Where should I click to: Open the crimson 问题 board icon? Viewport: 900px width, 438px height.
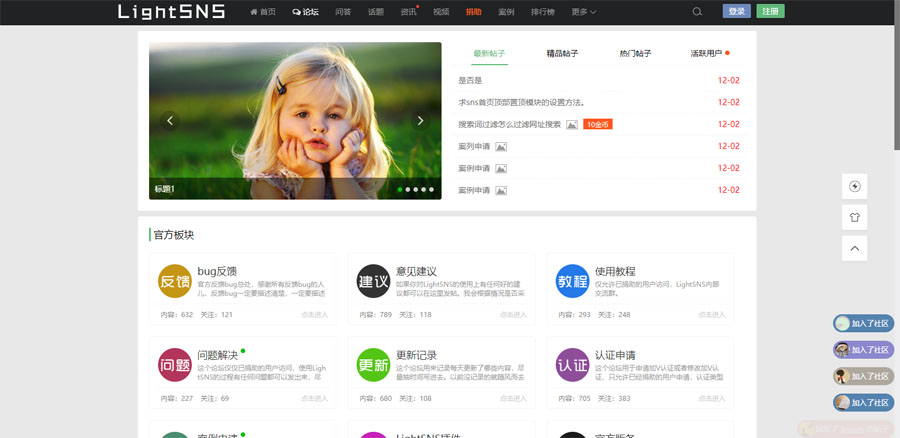[174, 365]
